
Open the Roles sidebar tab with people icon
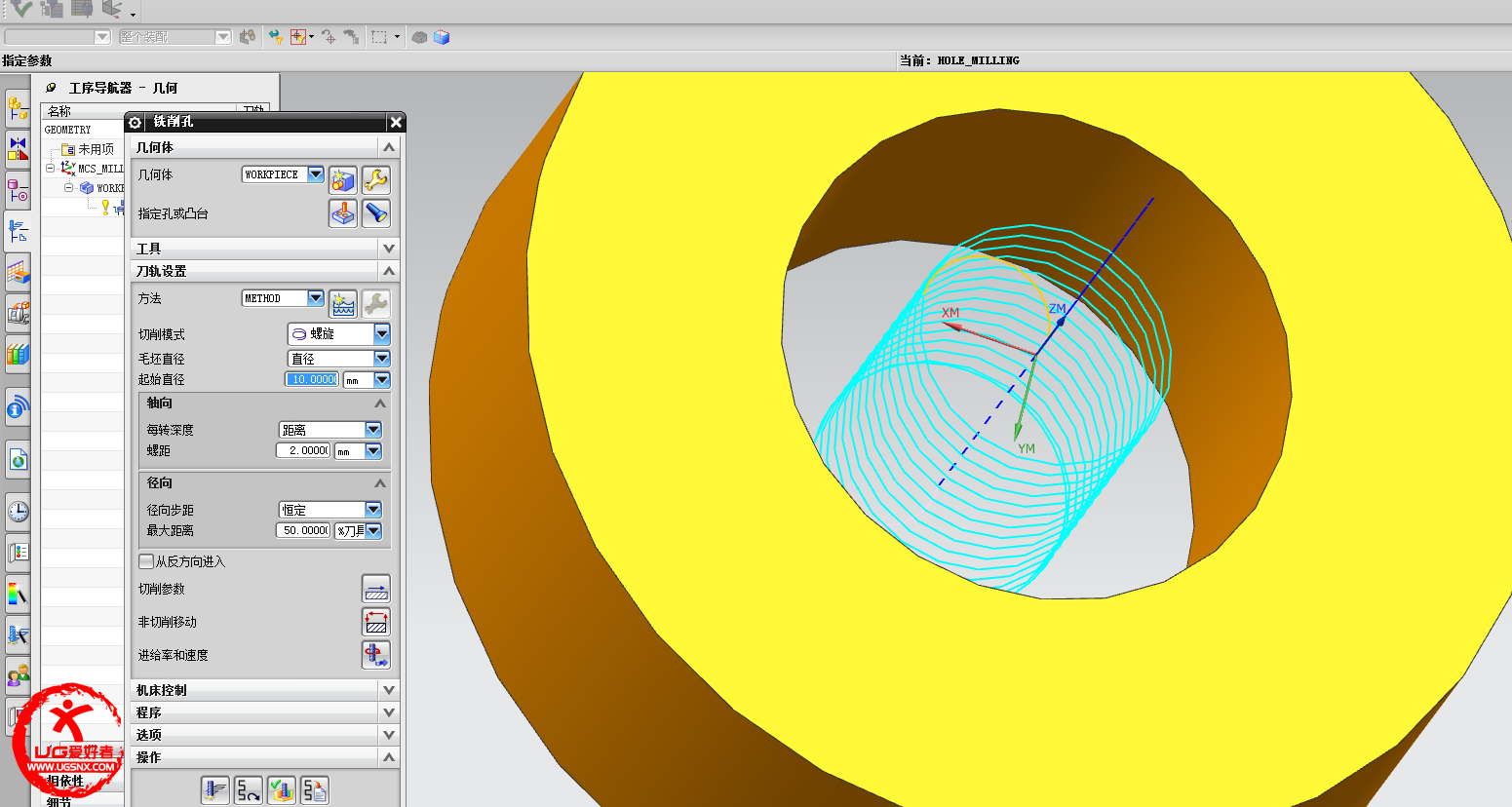point(18,674)
